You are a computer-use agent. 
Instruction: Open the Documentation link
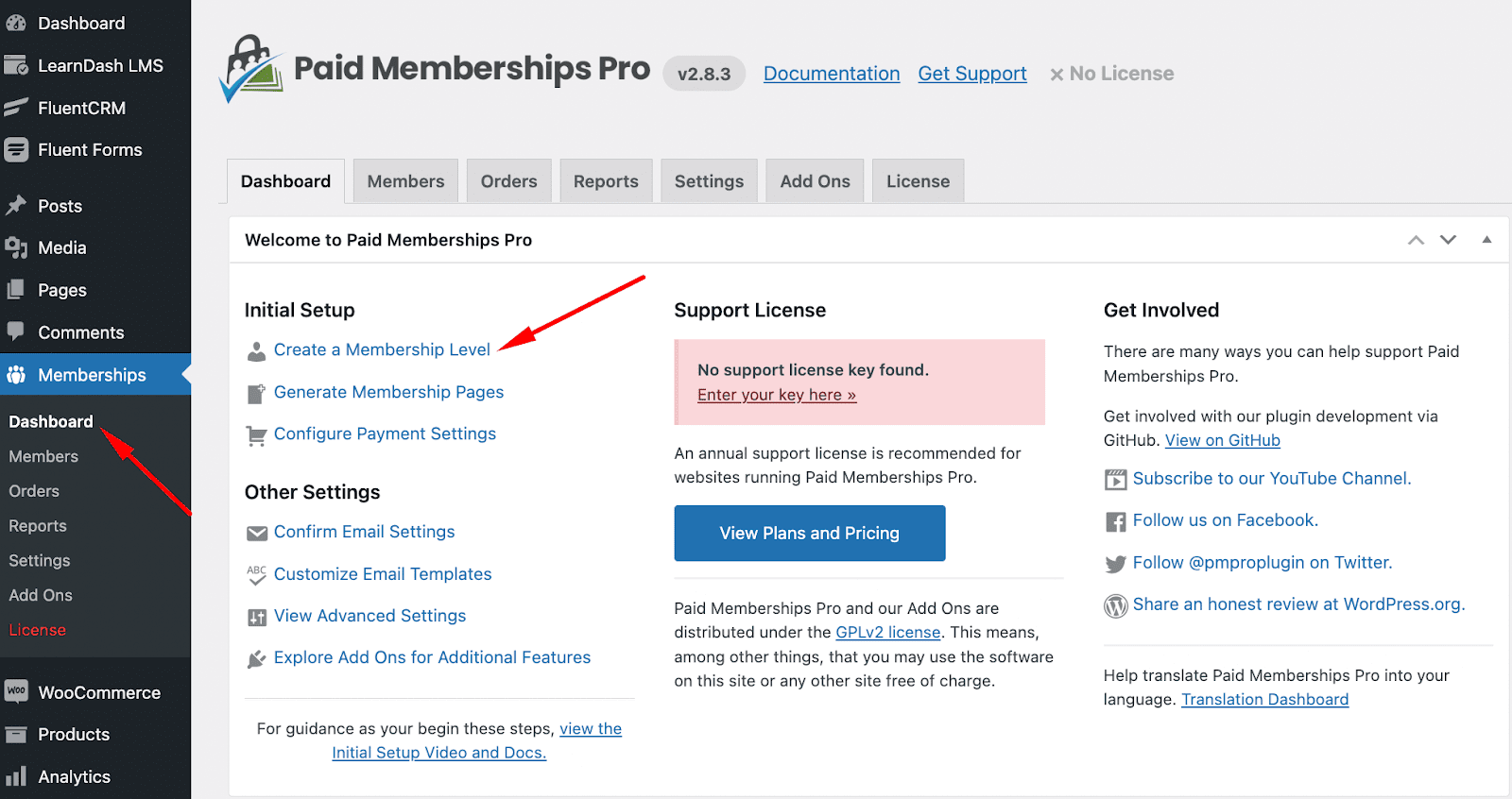pyautogui.click(x=832, y=74)
